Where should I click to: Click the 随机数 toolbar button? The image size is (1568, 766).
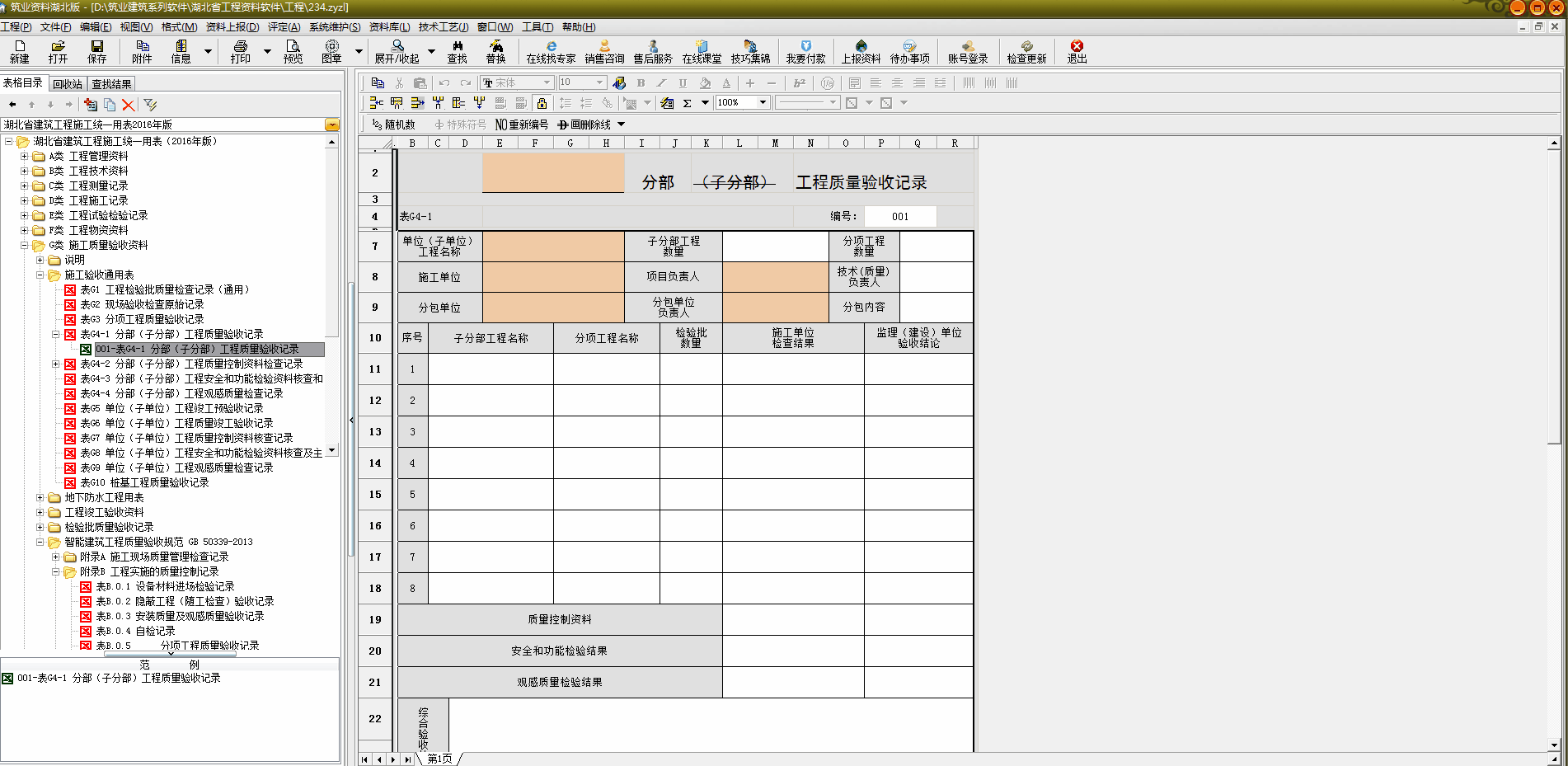pyautogui.click(x=393, y=125)
